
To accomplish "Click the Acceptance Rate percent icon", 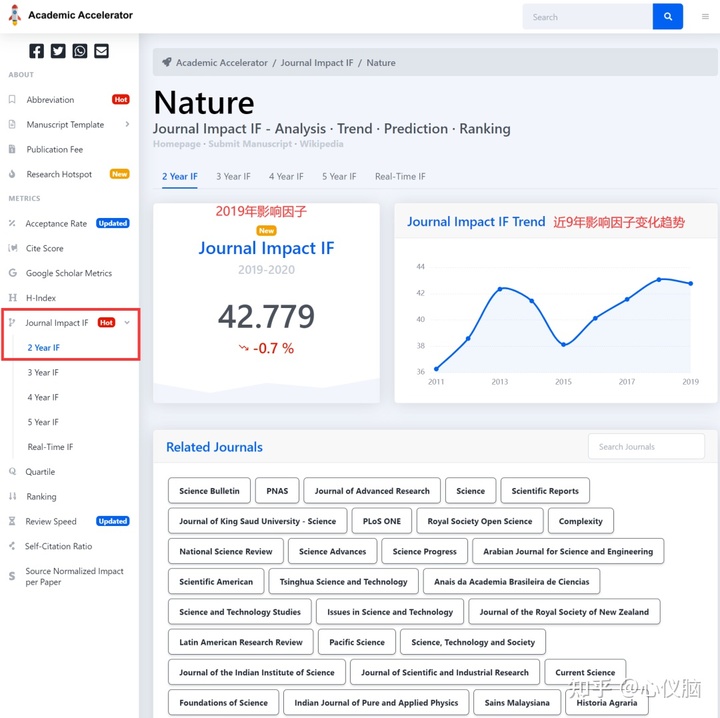I will pos(12,223).
